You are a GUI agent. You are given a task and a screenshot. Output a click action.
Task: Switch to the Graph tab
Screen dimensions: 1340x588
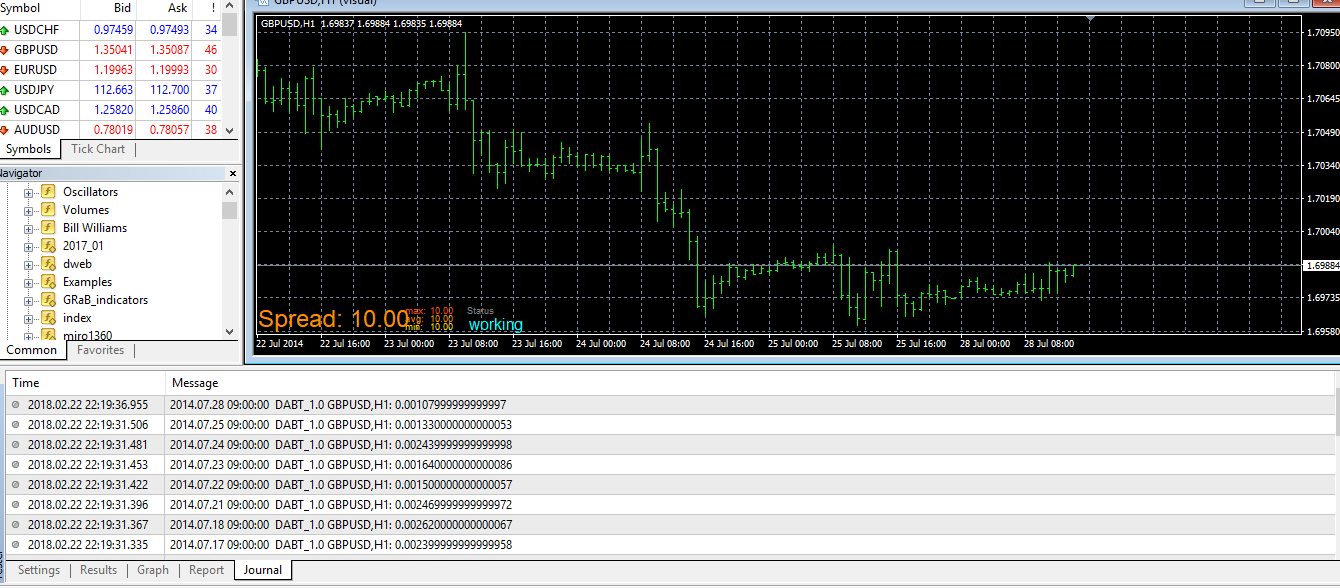pyautogui.click(x=153, y=570)
